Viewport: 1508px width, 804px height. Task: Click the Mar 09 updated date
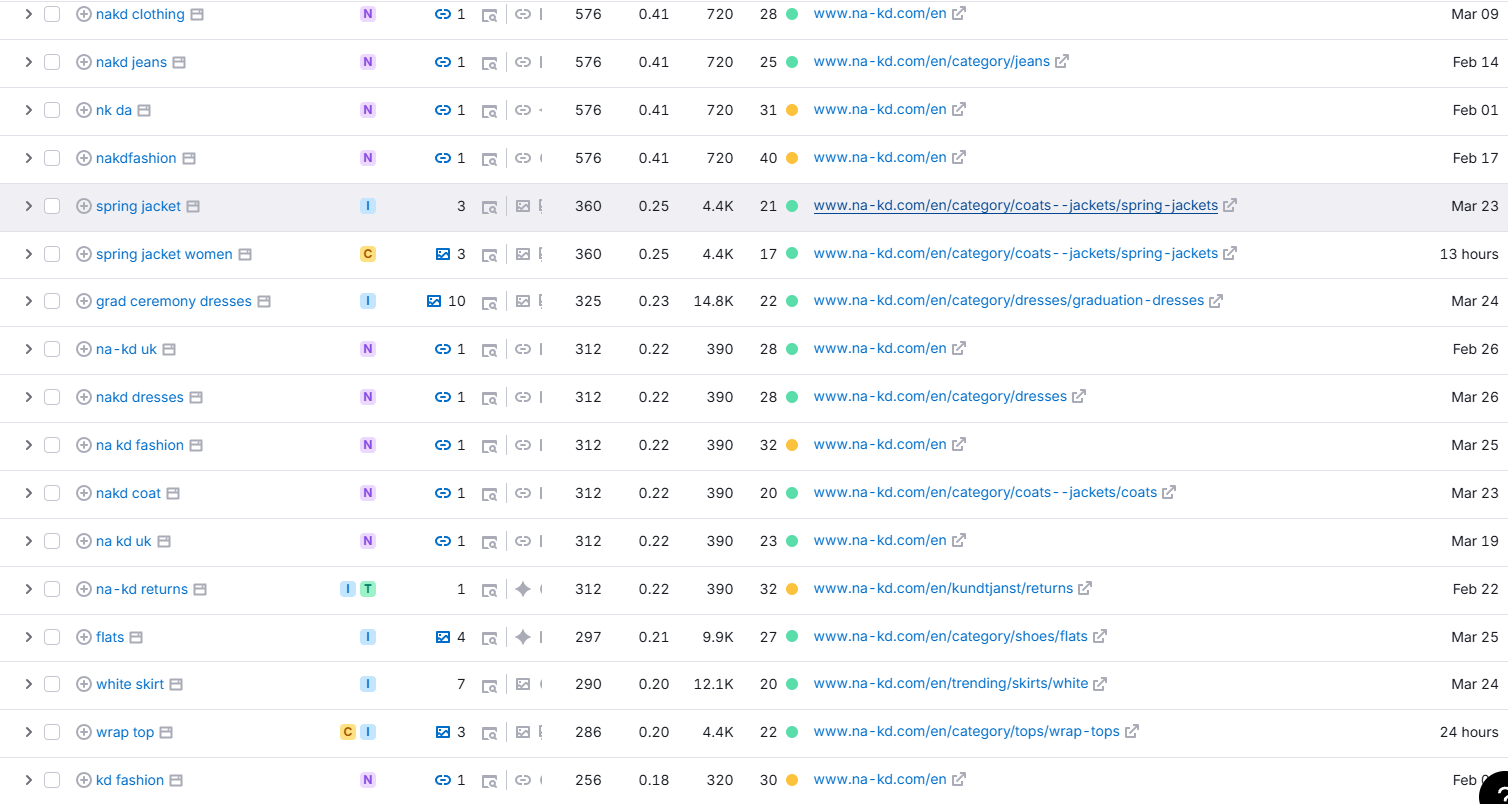point(1475,14)
